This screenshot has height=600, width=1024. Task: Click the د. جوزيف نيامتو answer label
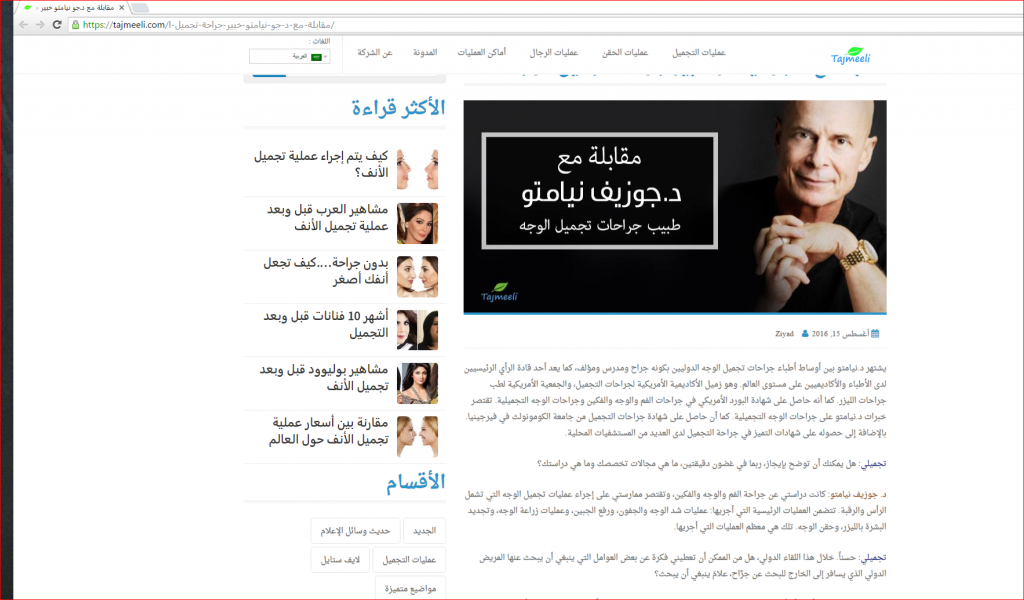pos(858,495)
